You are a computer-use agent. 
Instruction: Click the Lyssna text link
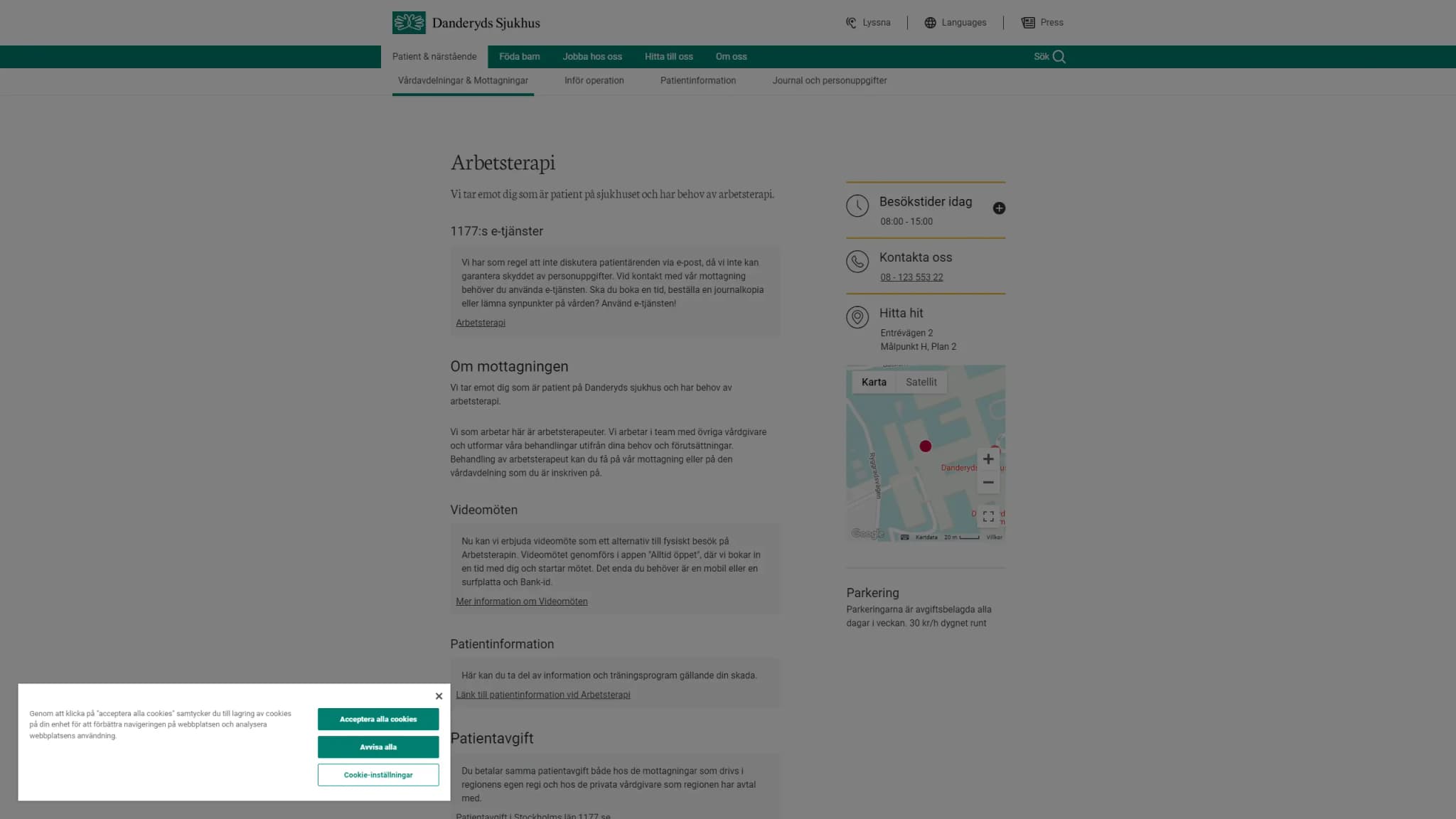(876, 23)
